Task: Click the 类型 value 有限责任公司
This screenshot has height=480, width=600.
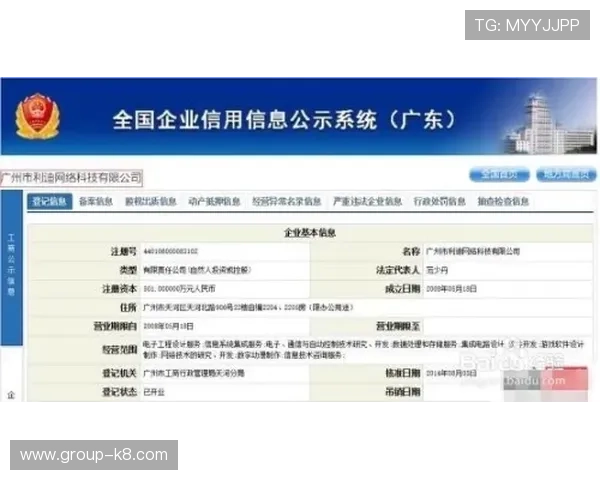Action: 197,270
